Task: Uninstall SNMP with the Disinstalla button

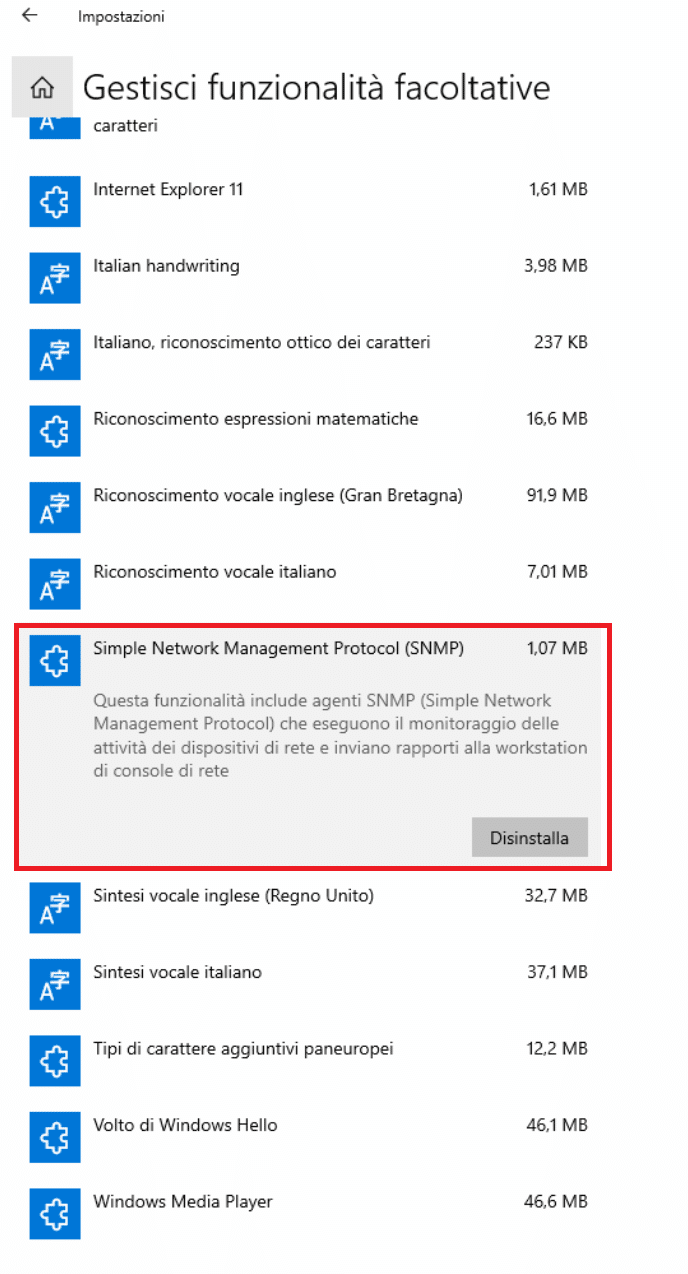Action: click(x=529, y=838)
